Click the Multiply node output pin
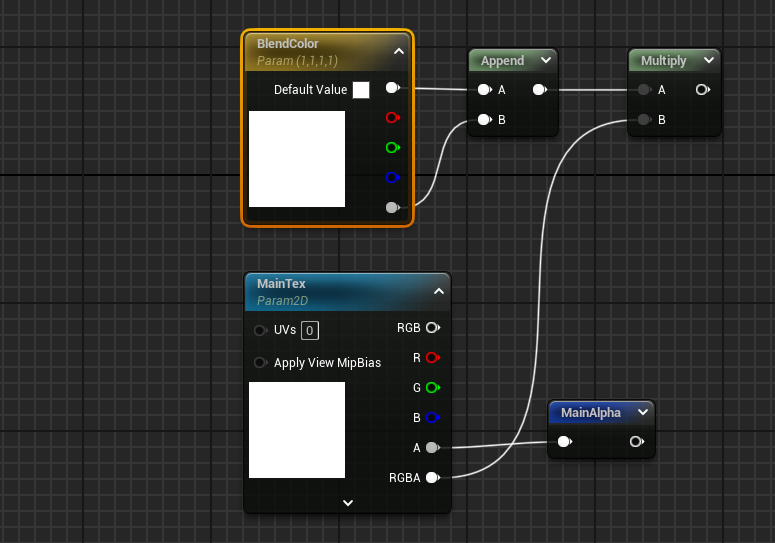The image size is (775, 543). pos(703,90)
